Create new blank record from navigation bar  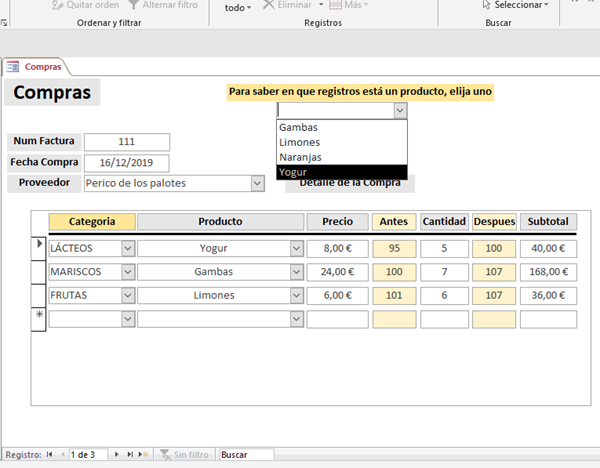click(144, 455)
